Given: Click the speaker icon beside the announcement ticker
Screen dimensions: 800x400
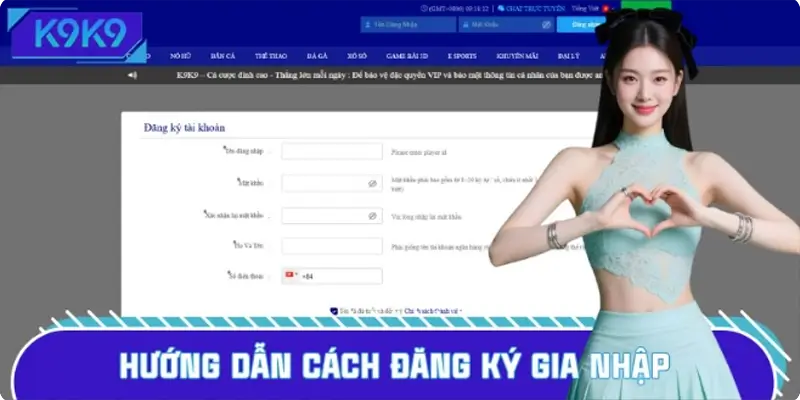Looking at the screenshot, I should 132,75.
